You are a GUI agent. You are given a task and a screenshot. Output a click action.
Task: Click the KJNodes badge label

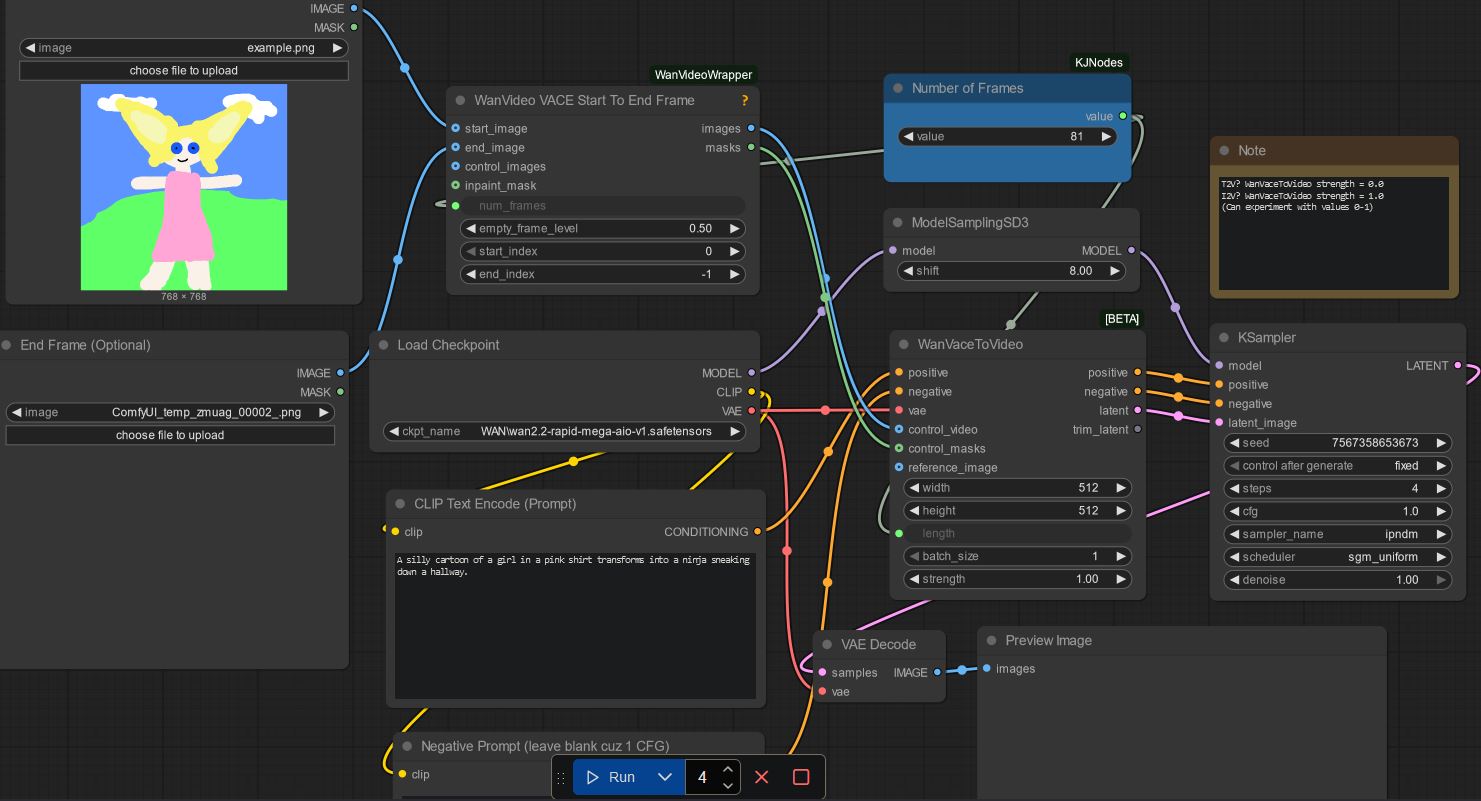coord(1099,62)
